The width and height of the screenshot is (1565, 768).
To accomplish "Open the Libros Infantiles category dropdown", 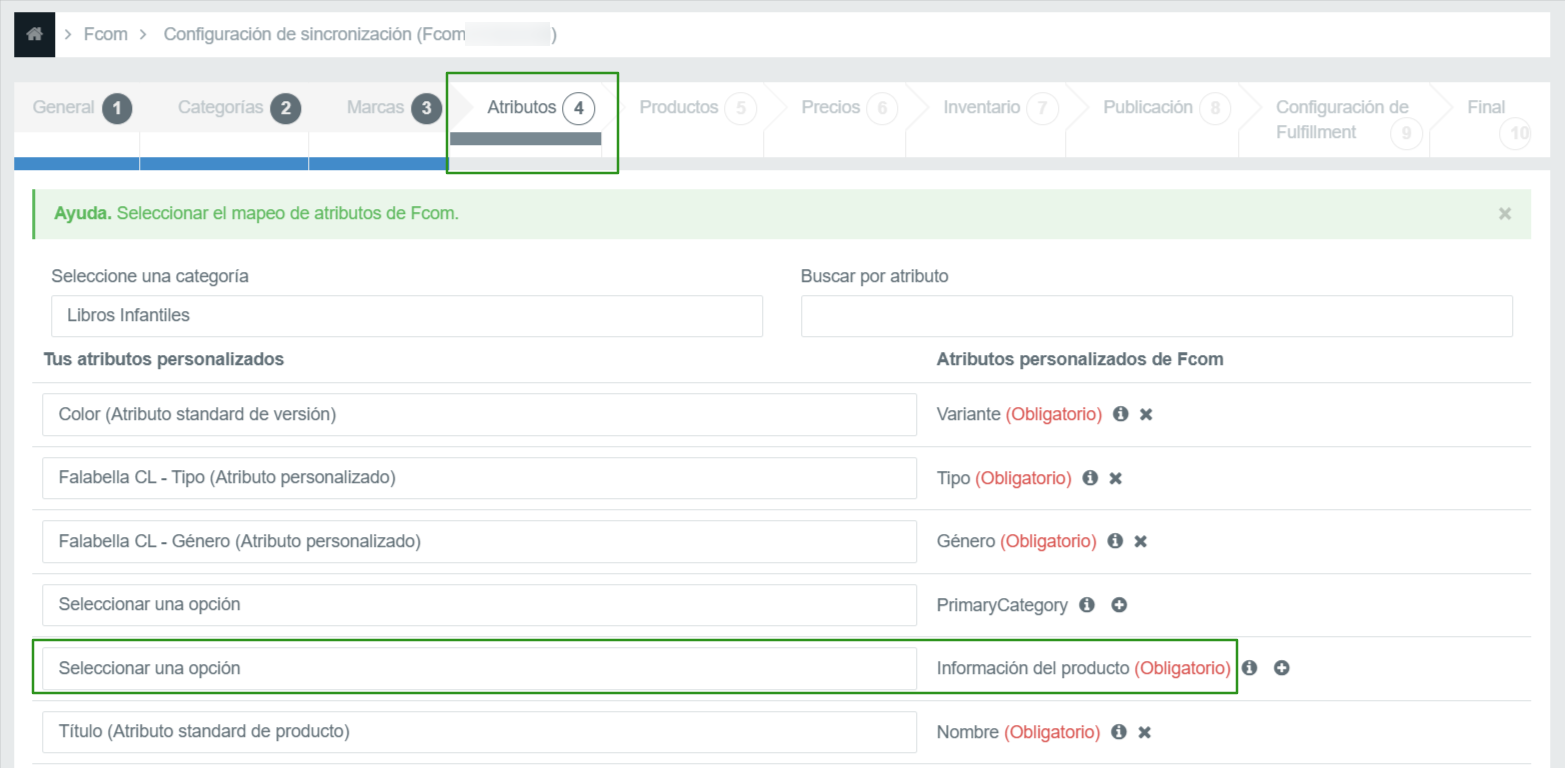I will pos(406,316).
